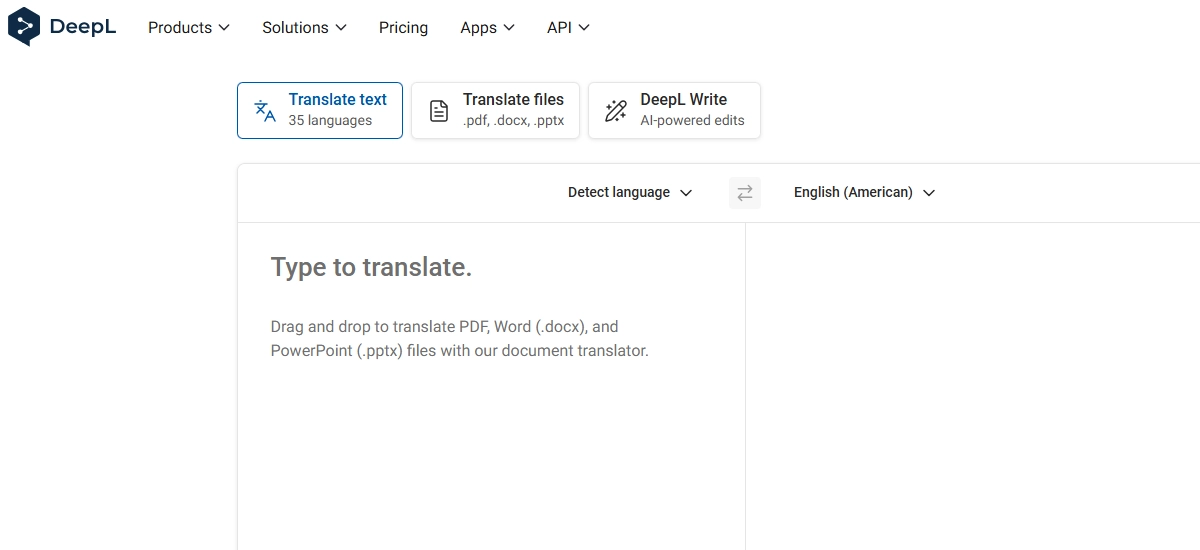Go to the Pricing page
Viewport: 1200px width, 550px height.
403,28
